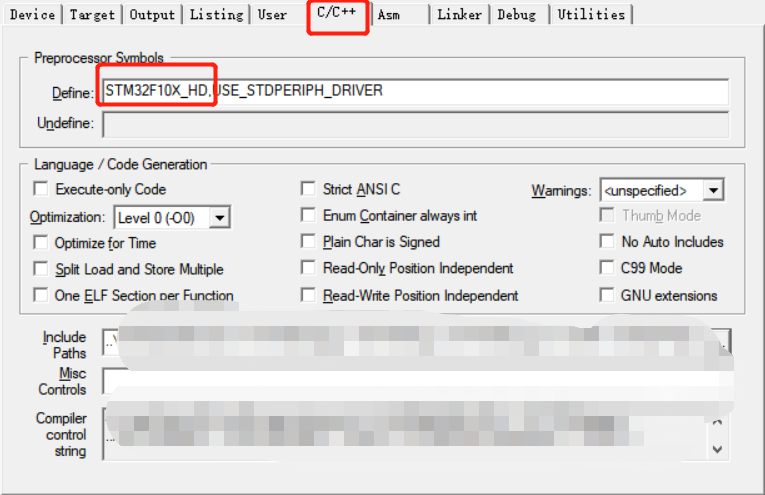Go to the Output tab
Screen dimensions: 765x495
(x=152, y=15)
